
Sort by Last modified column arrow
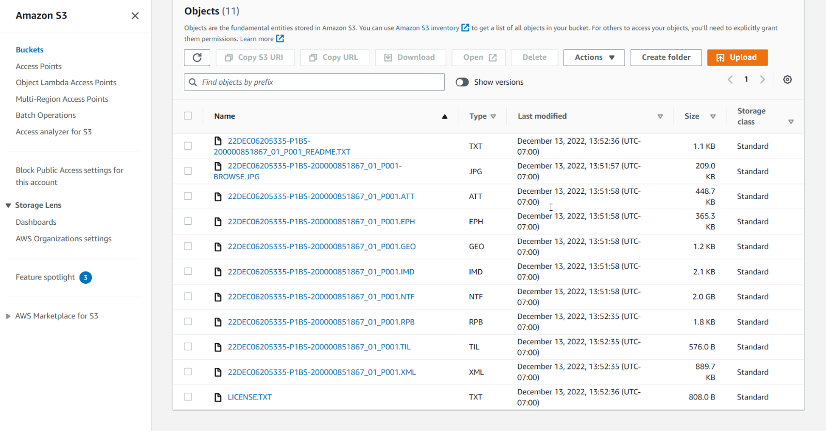(660, 116)
